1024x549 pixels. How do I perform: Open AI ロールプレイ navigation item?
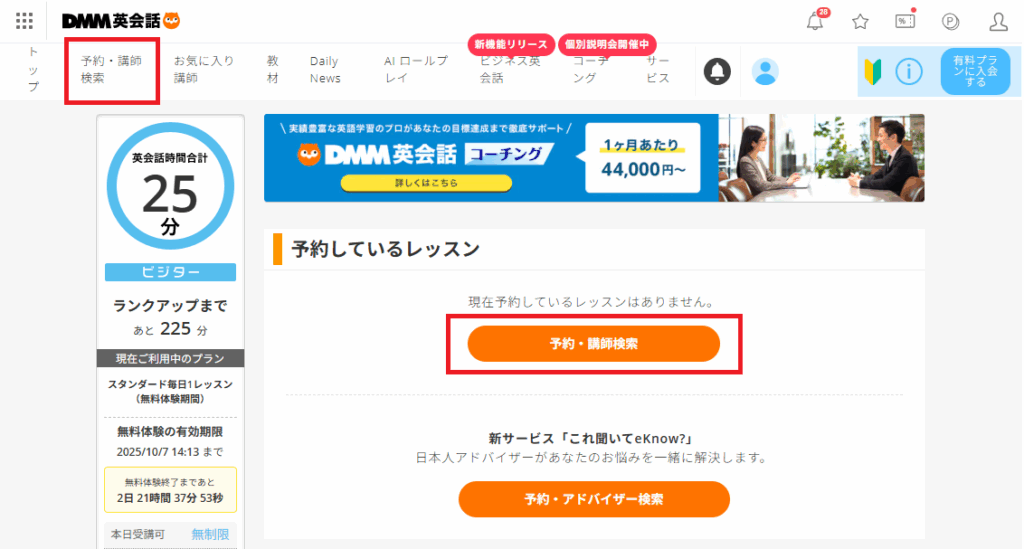click(416, 69)
